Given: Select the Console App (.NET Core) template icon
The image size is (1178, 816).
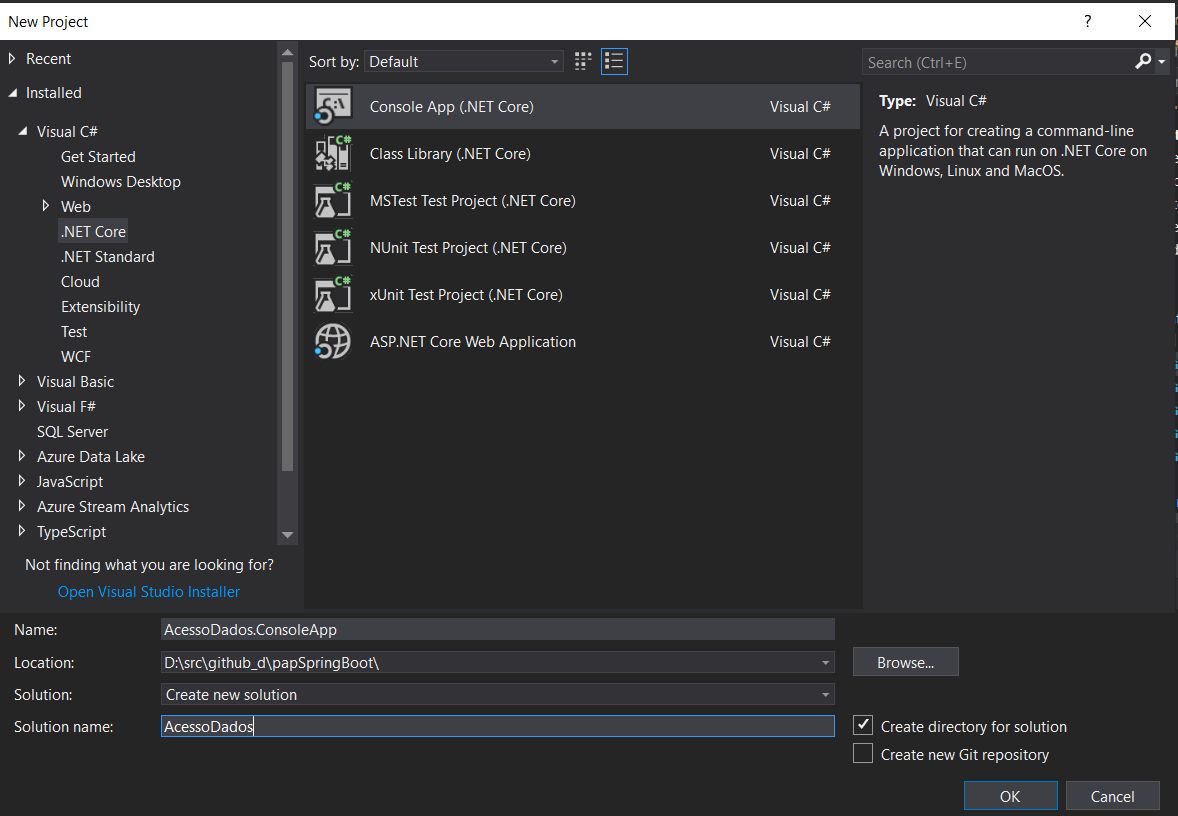Looking at the screenshot, I should pos(333,107).
